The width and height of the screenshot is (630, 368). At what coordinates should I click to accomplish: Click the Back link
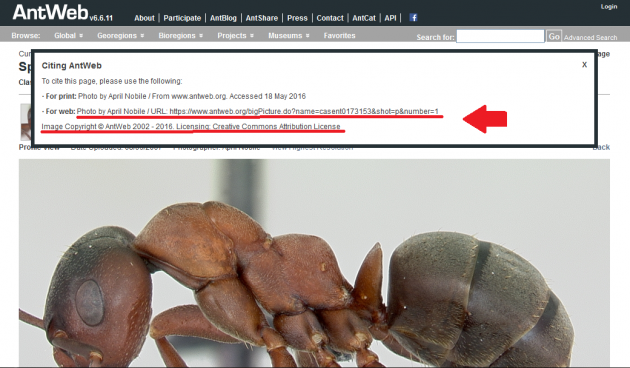point(602,147)
